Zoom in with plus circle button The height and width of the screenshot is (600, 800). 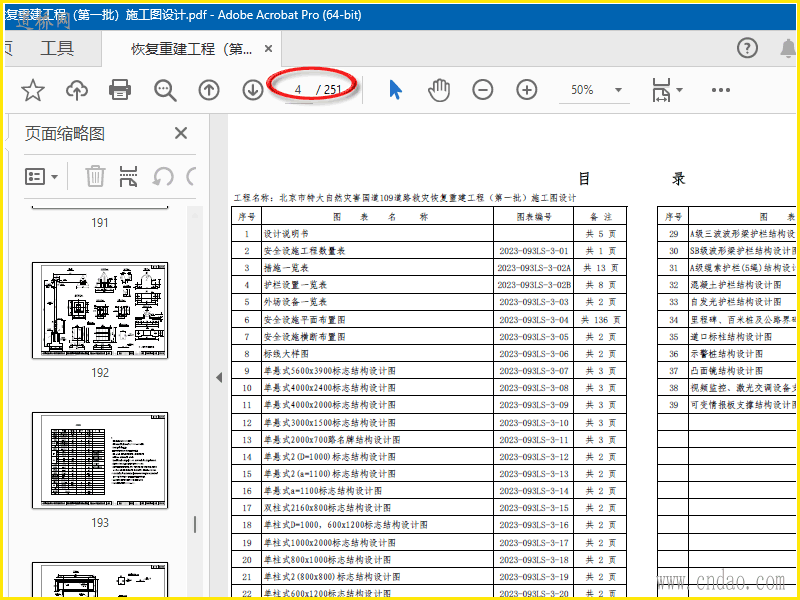pos(527,90)
